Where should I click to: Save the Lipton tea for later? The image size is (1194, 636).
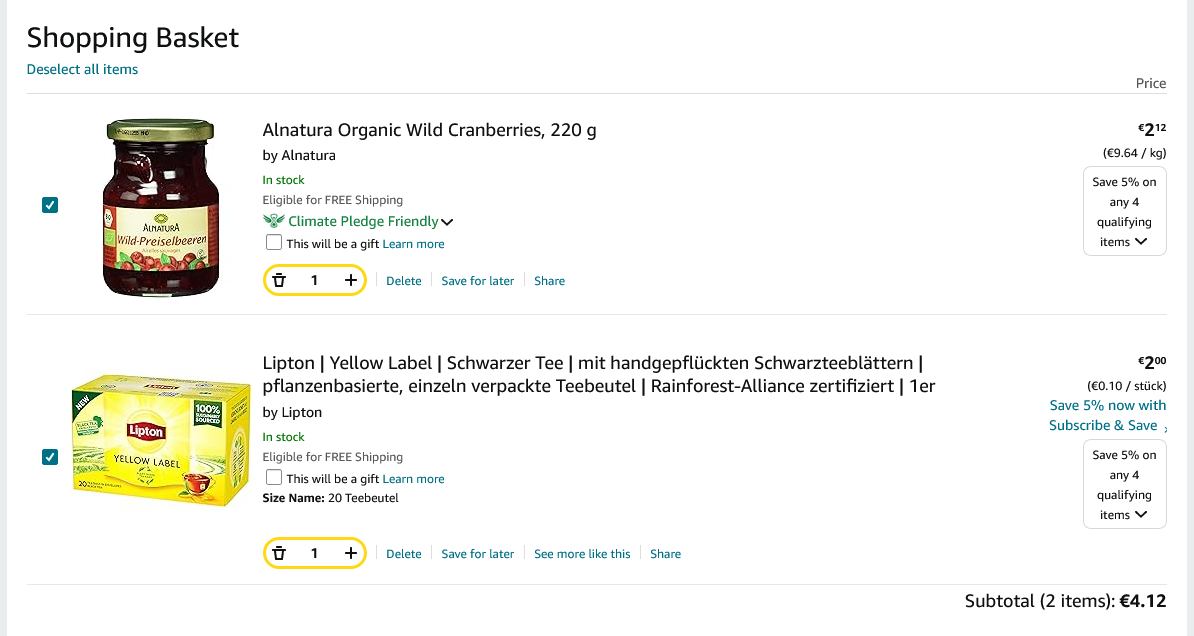point(477,554)
